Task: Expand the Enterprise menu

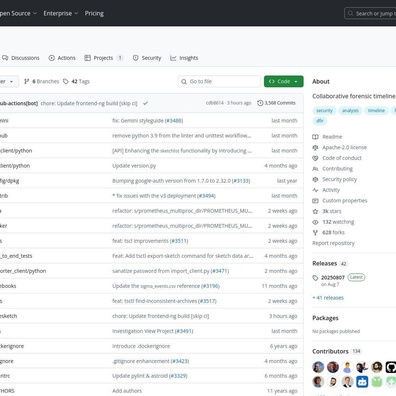Action: [x=61, y=13]
